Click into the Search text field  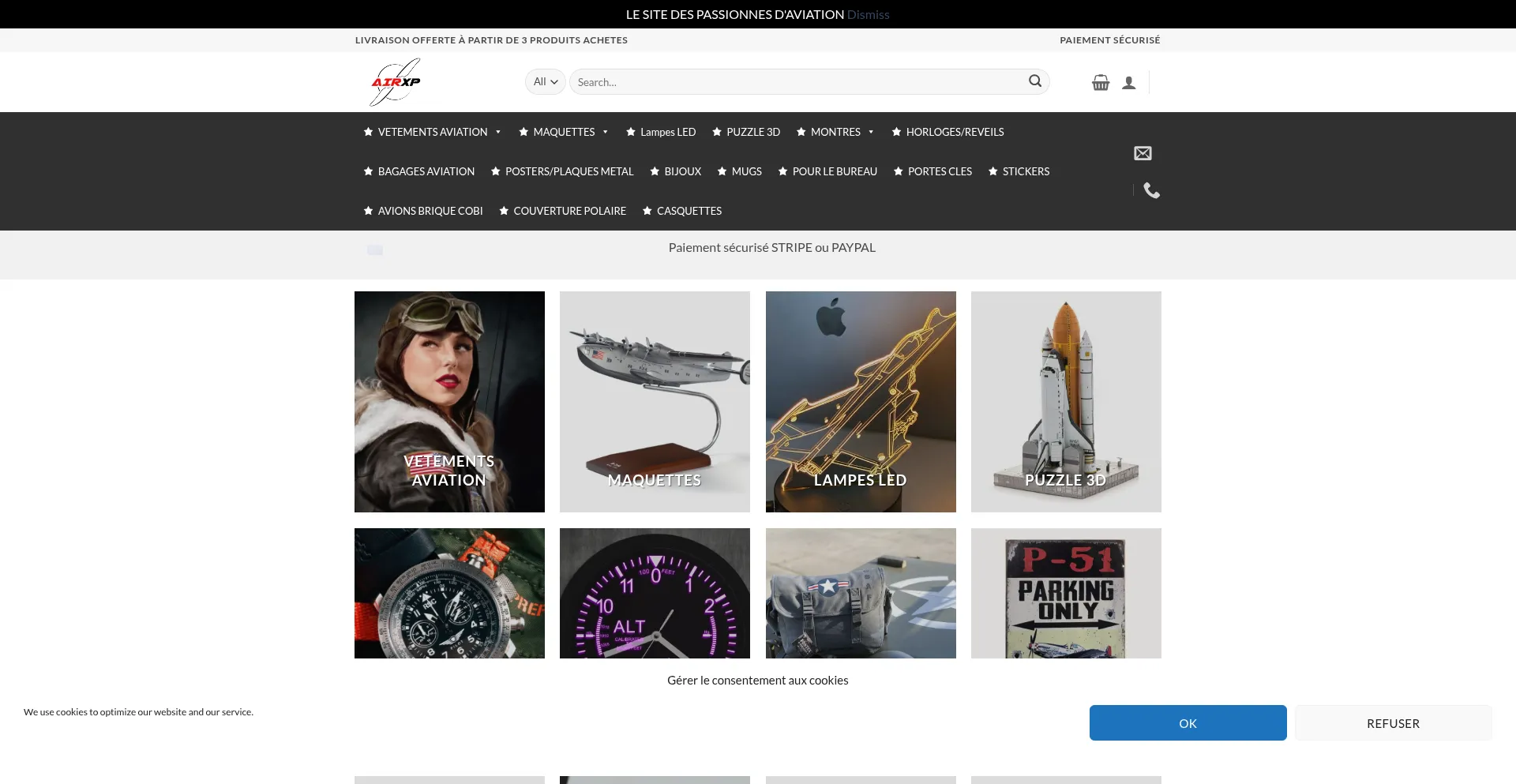[797, 82]
